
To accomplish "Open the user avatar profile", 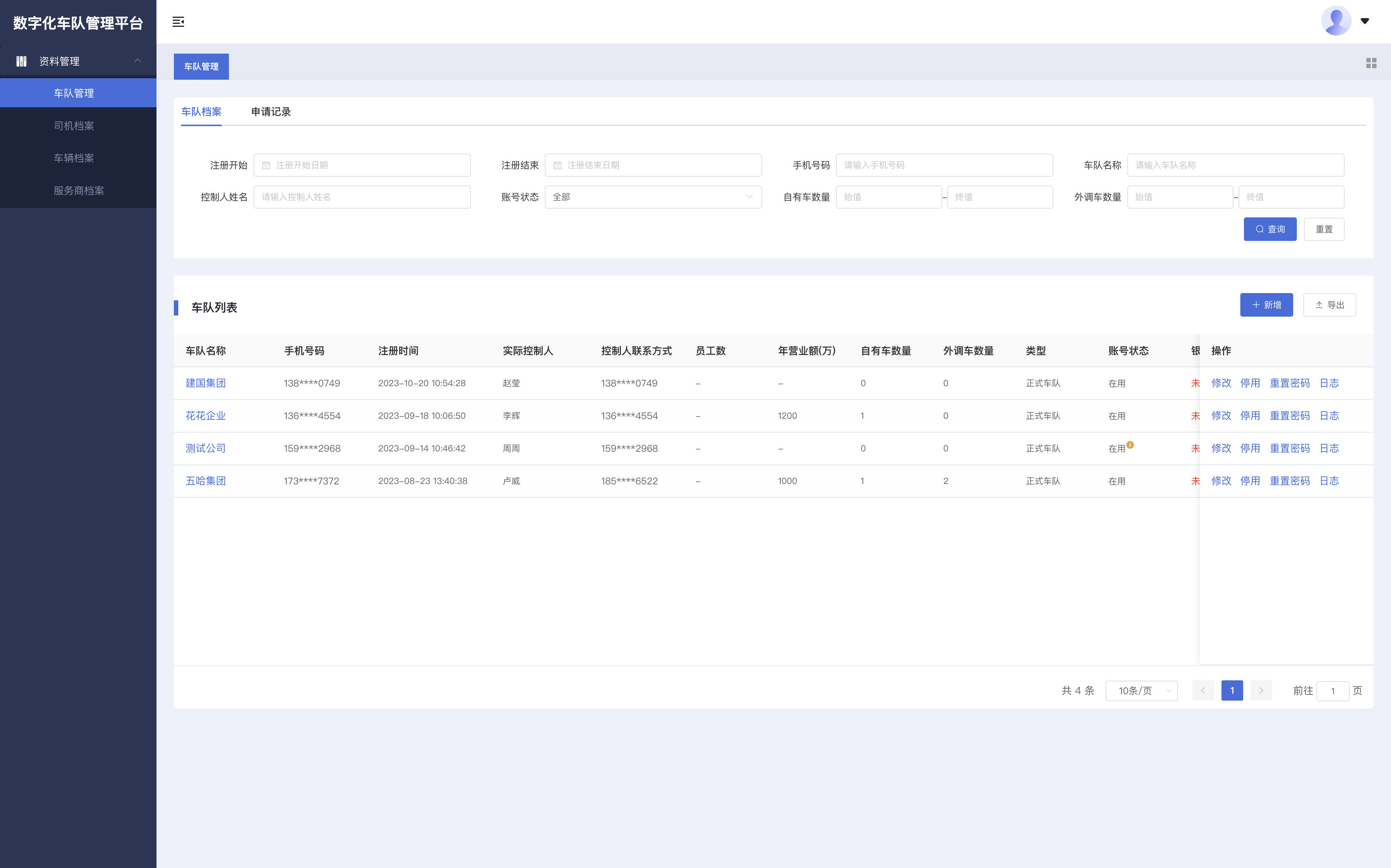I will point(1336,21).
